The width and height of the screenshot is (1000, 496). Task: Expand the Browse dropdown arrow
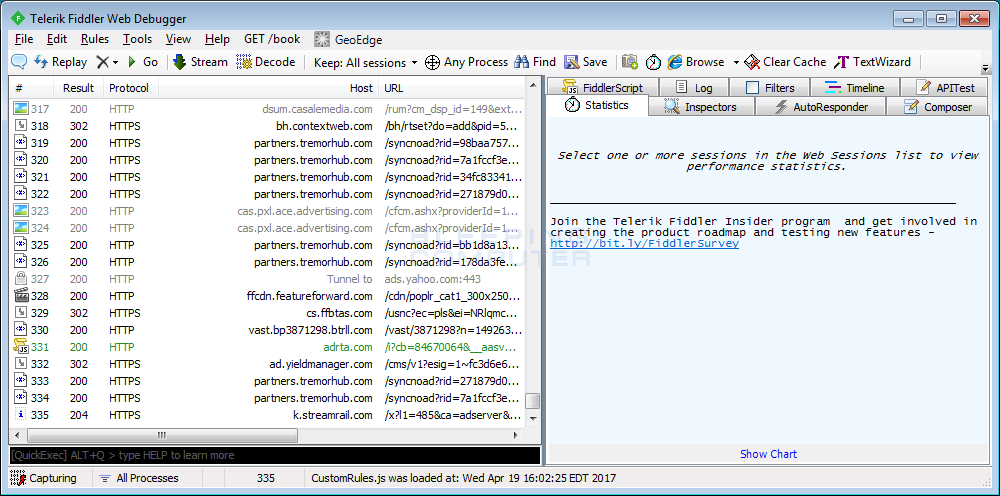(735, 62)
